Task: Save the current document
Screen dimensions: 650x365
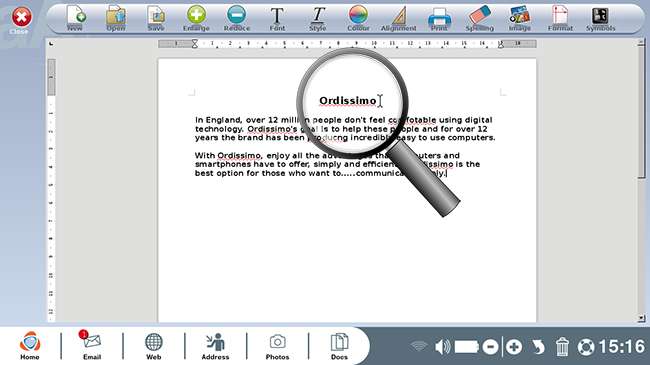Action: pos(156,19)
